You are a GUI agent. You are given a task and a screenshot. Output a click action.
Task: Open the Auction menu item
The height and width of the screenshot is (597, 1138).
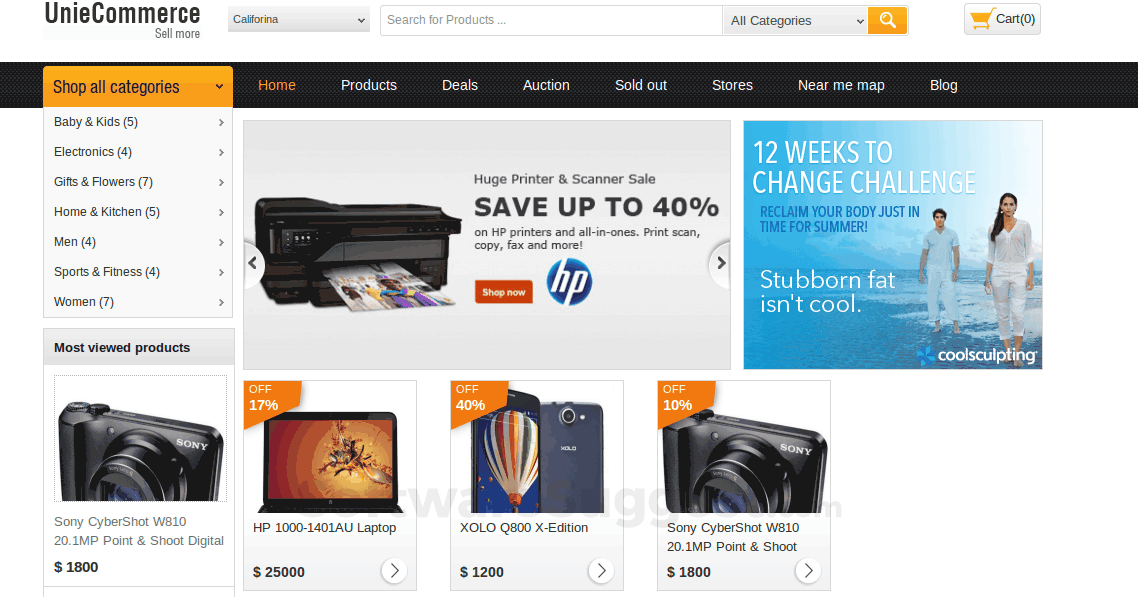coord(547,85)
